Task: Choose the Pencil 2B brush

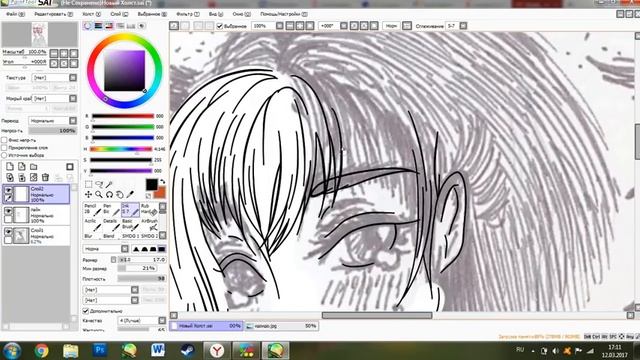Action: click(92, 209)
